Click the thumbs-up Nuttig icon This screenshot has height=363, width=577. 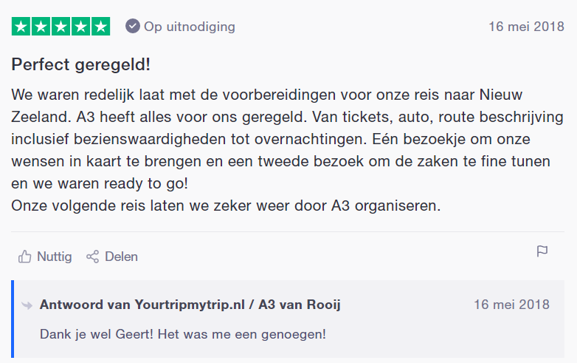click(x=25, y=257)
